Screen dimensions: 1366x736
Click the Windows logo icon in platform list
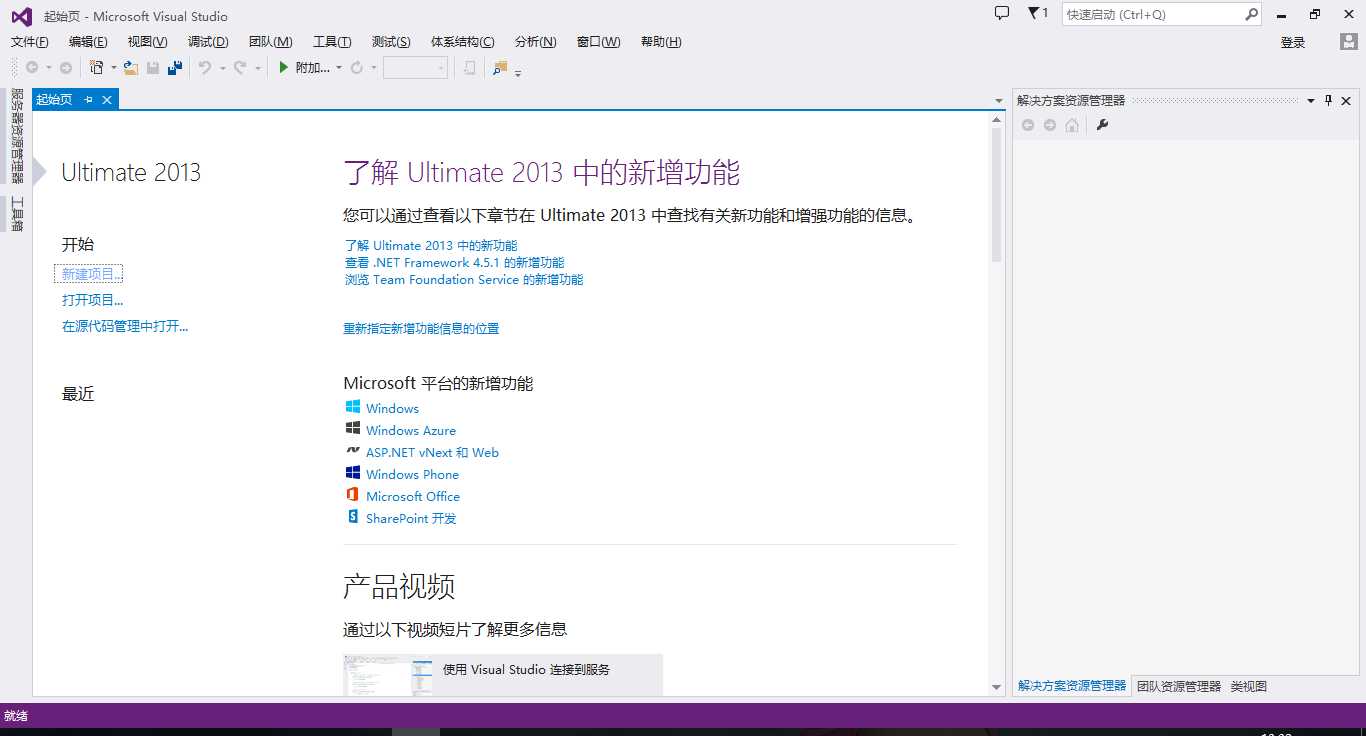(353, 407)
